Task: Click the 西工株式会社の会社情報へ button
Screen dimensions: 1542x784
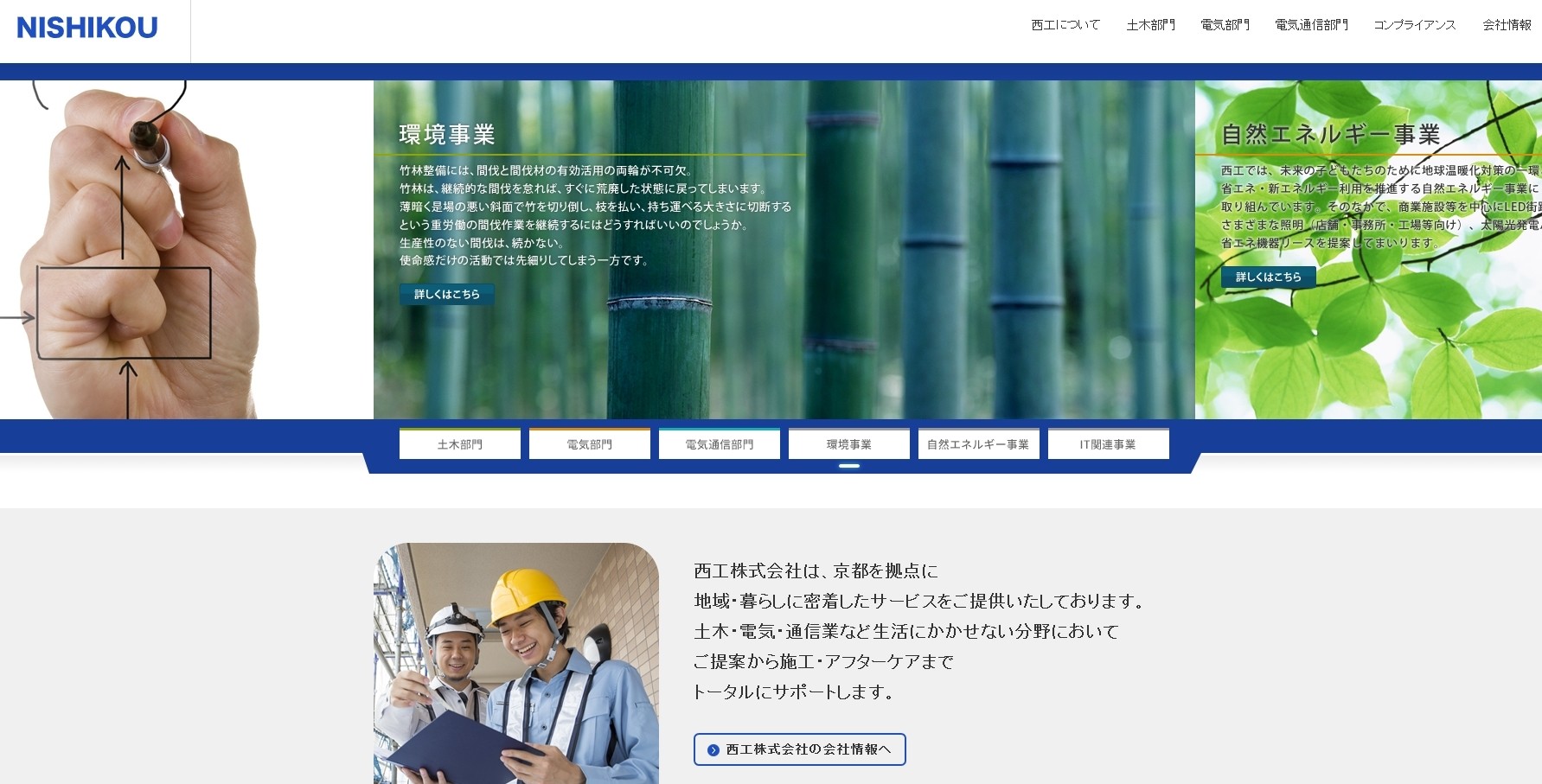Action: point(799,749)
